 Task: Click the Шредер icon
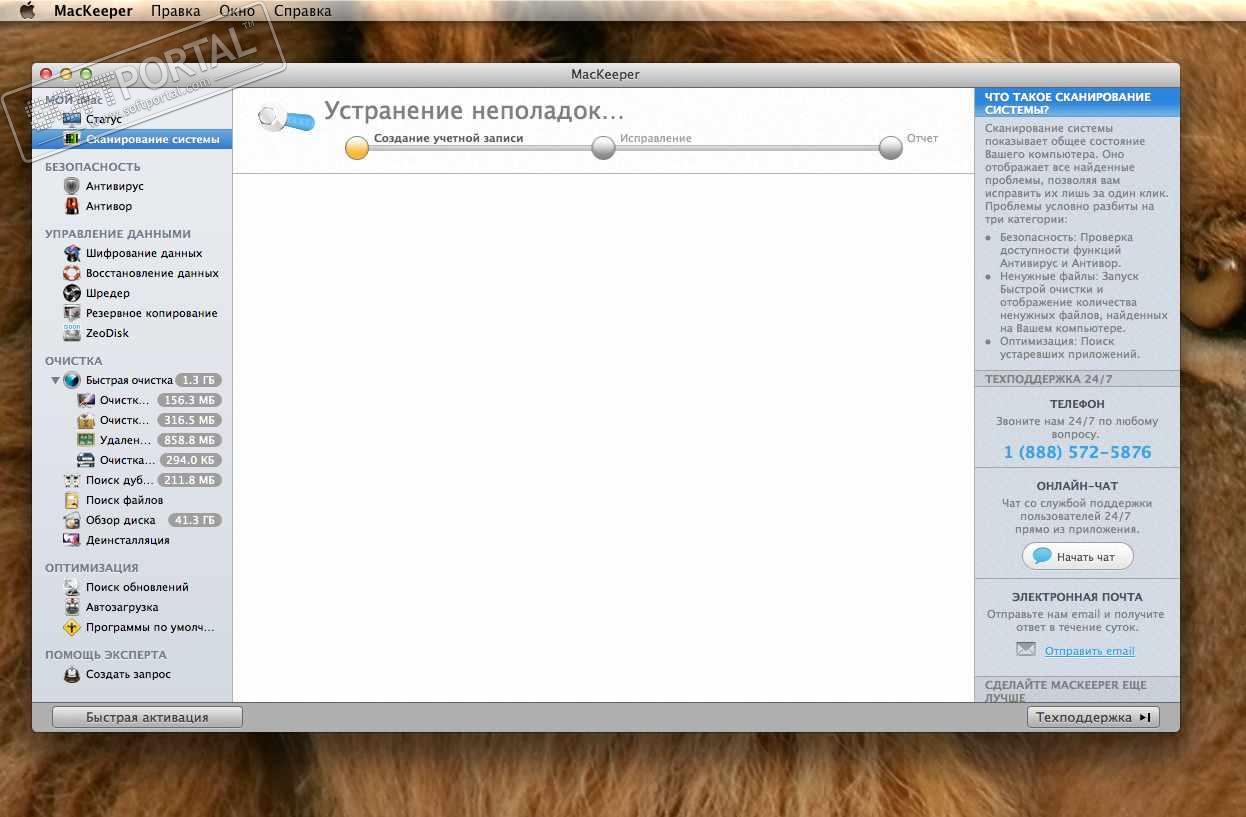71,293
